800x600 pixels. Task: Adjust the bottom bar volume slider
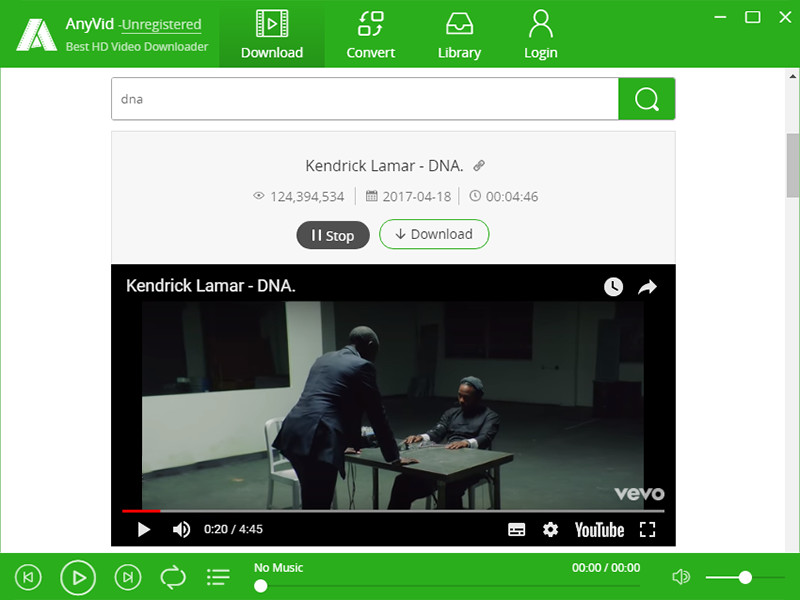pos(745,578)
